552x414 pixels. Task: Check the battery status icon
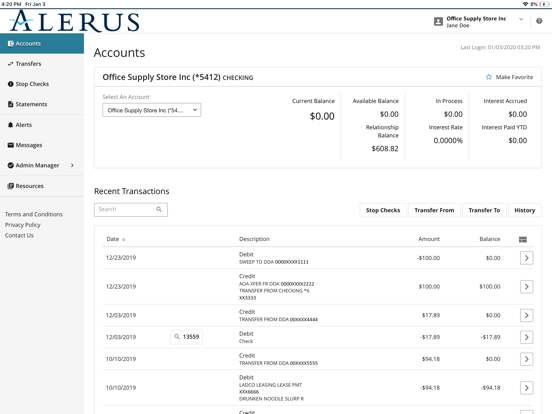point(544,4)
